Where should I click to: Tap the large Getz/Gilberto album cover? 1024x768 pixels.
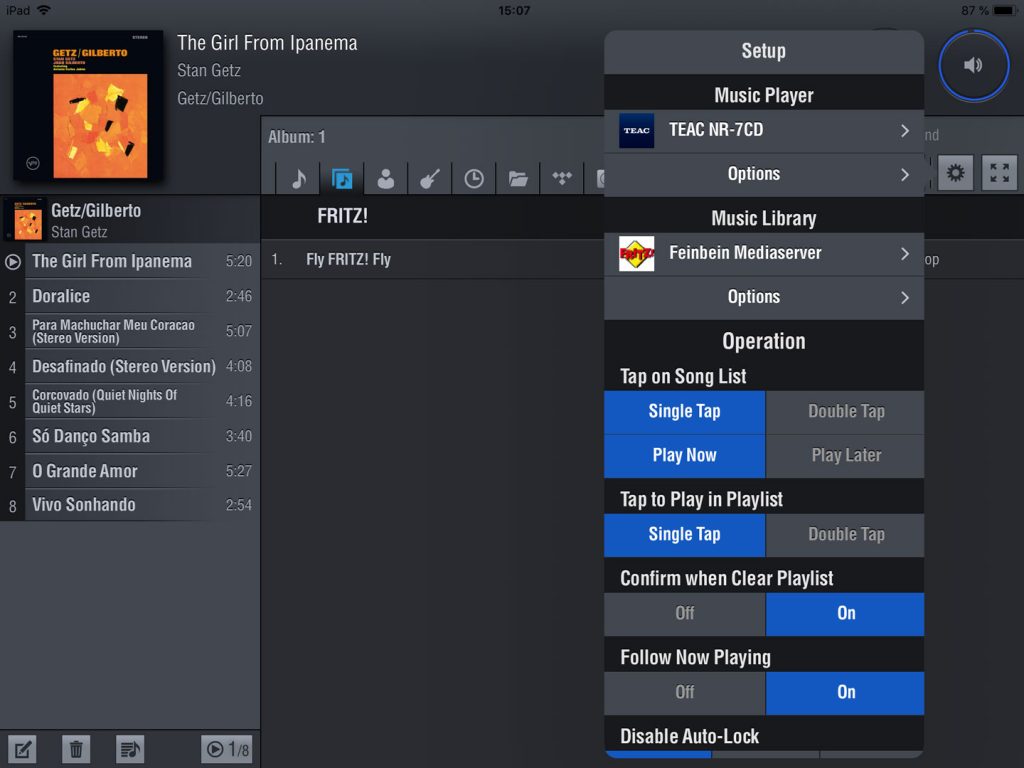click(x=88, y=105)
